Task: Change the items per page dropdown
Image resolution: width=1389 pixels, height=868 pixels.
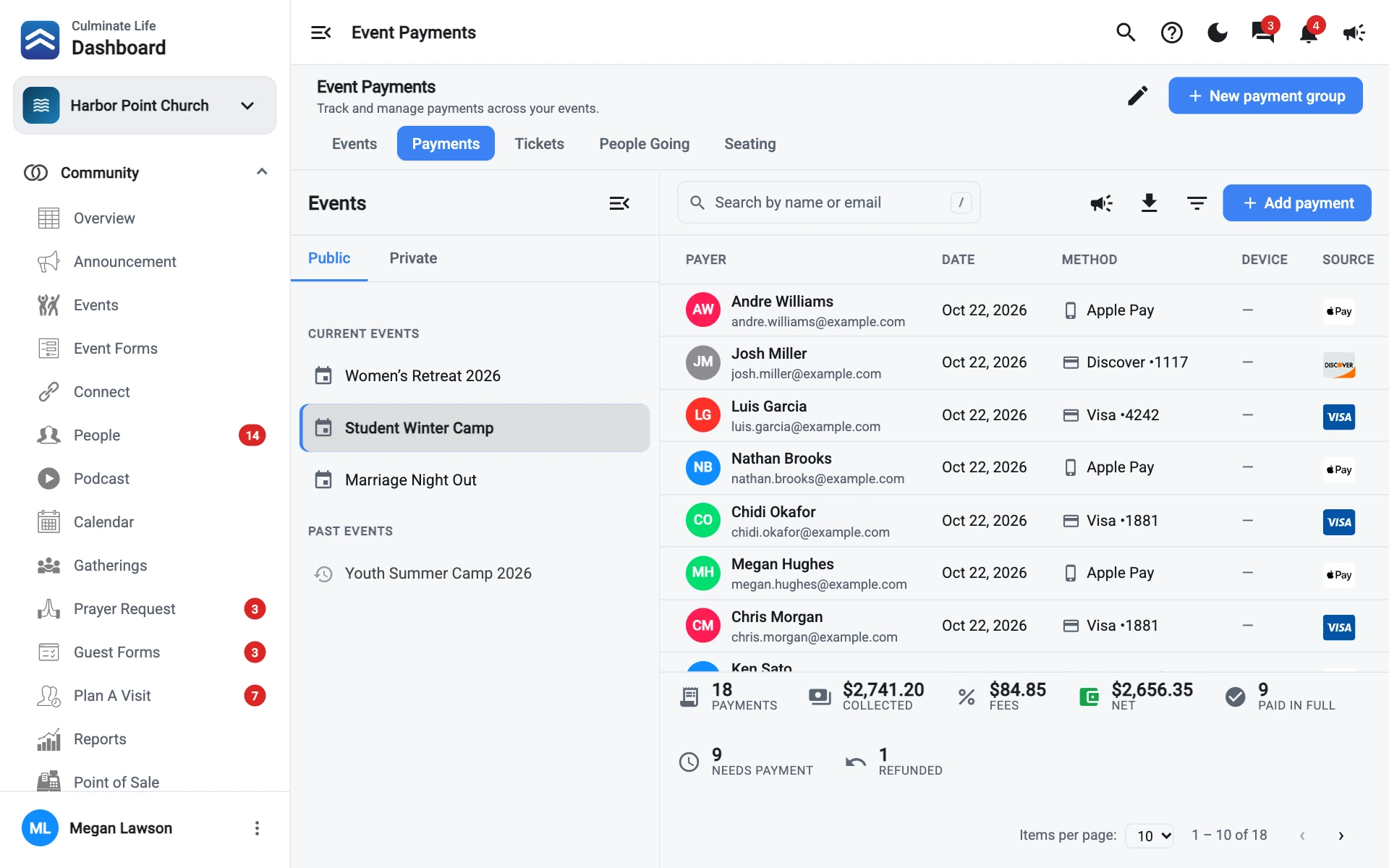Action: pos(1150,836)
